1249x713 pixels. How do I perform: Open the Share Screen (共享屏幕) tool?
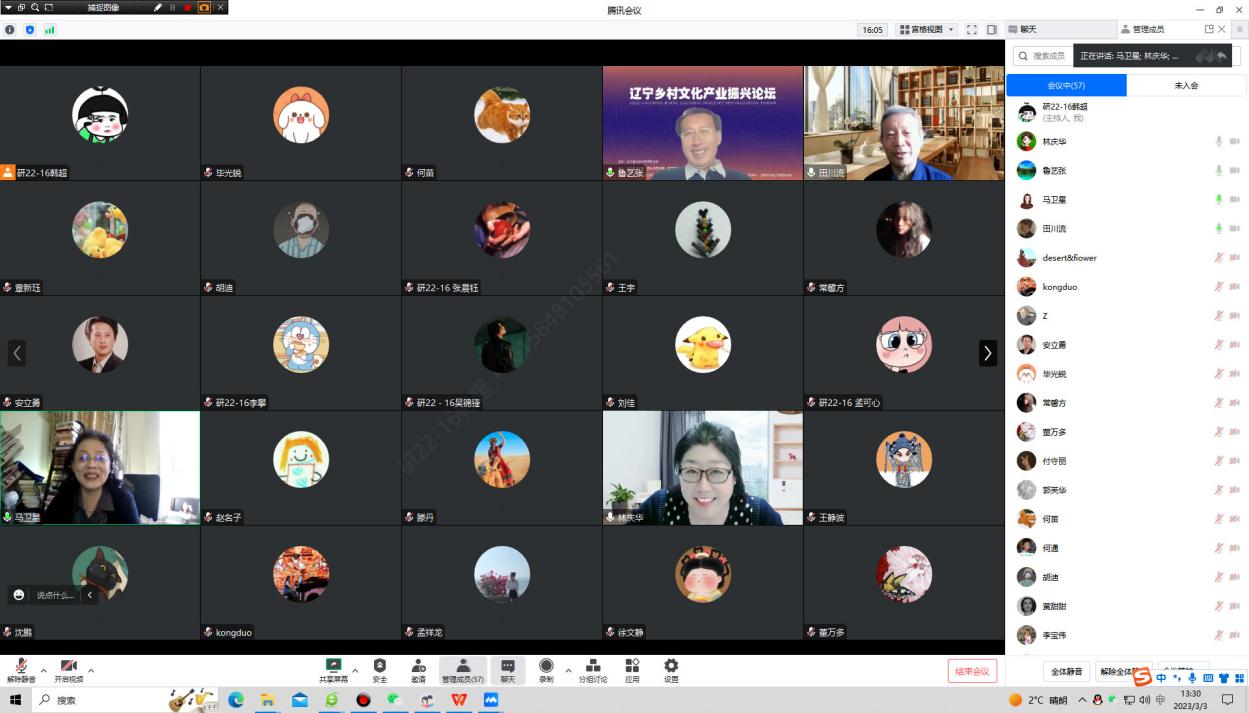click(x=333, y=669)
